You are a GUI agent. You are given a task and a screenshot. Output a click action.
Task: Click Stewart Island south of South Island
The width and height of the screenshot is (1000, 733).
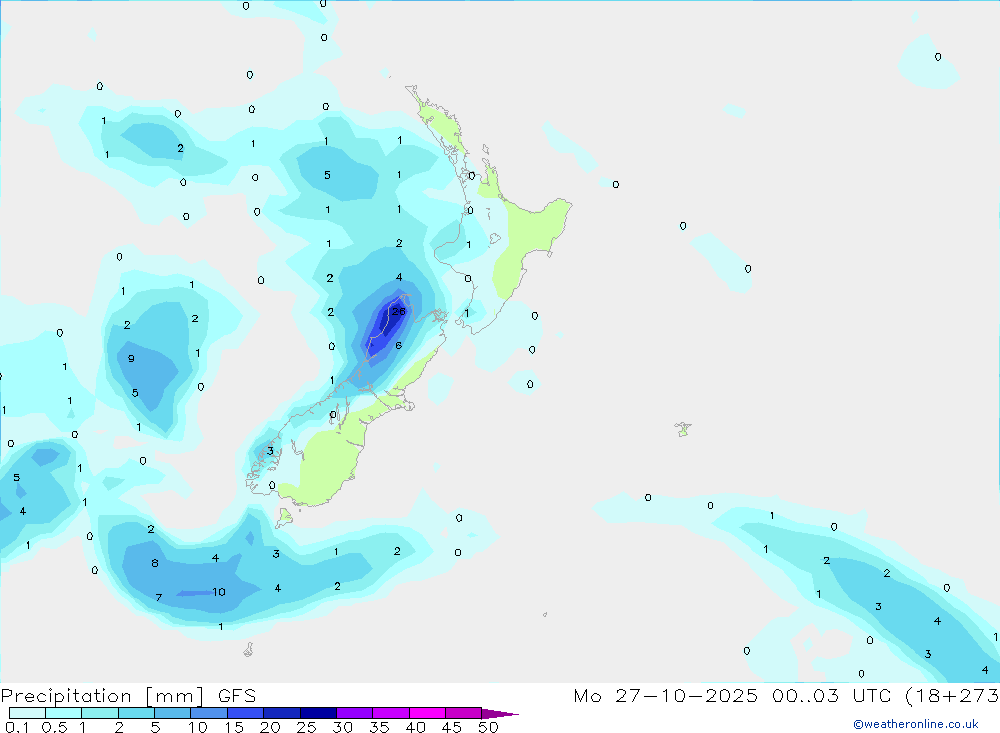(284, 517)
